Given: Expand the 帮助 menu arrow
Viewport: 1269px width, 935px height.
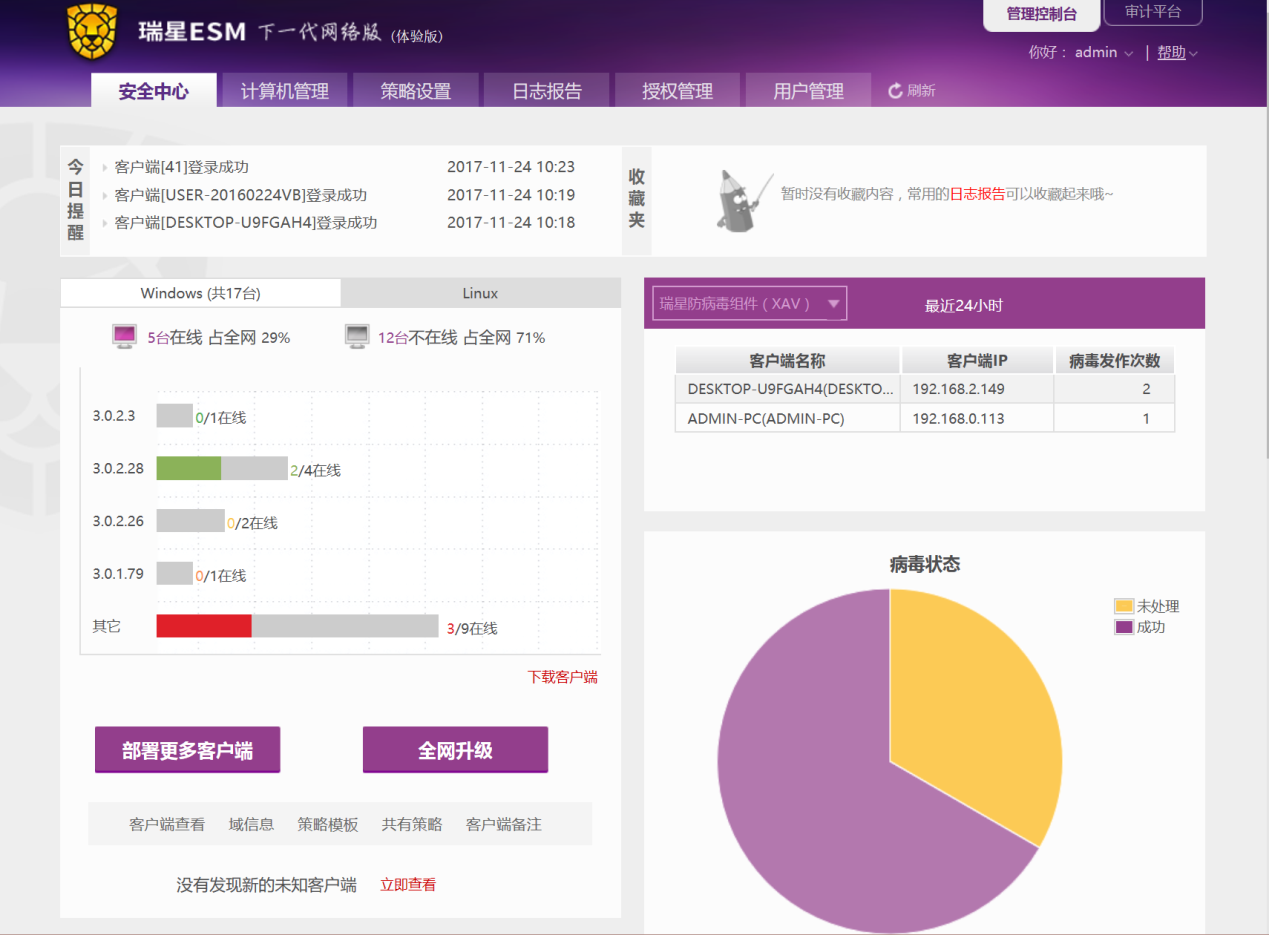Looking at the screenshot, I should 1193,54.
